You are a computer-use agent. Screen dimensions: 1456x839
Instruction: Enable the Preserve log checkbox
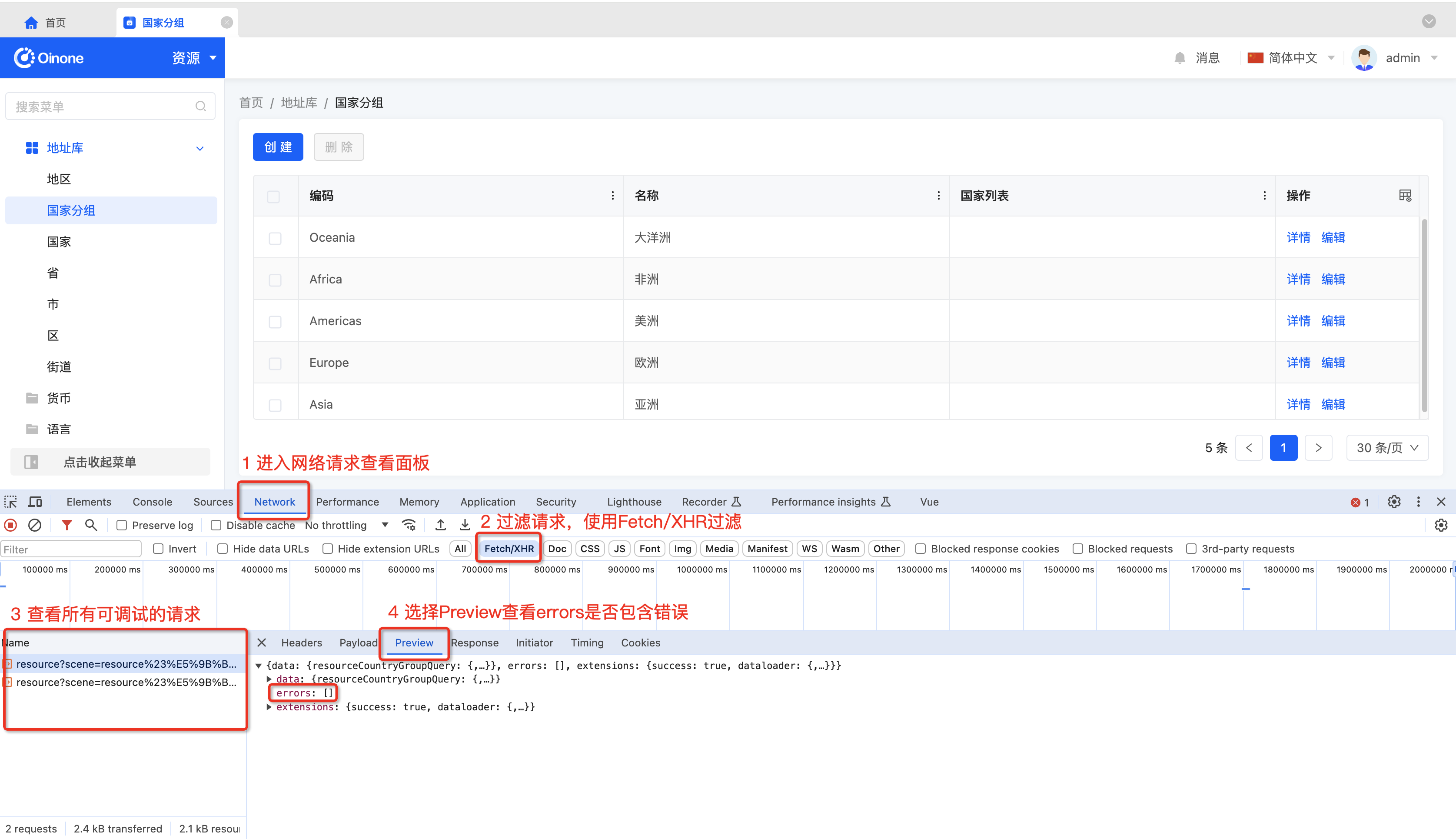point(122,526)
